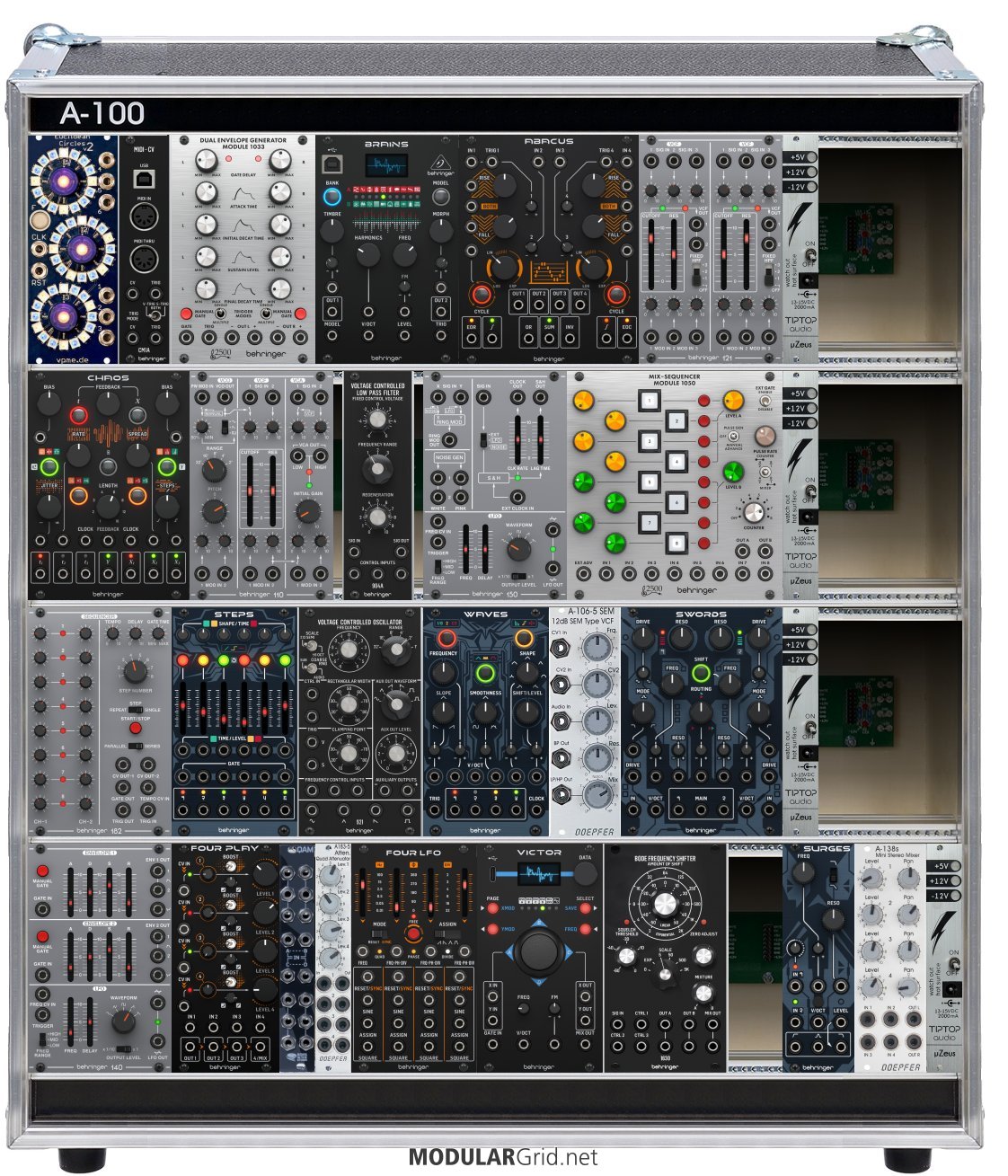Click the MIDI THRU socket on MIDI-CV
Image resolution: width=1008 pixels, height=1176 pixels.
click(x=144, y=260)
